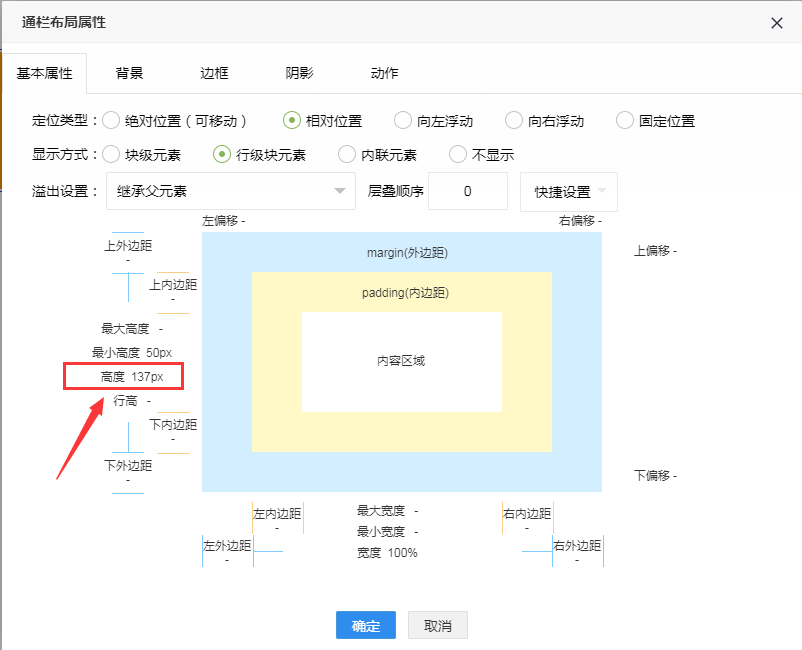Choose 不显示 display option
802x650 pixels.
point(458,155)
